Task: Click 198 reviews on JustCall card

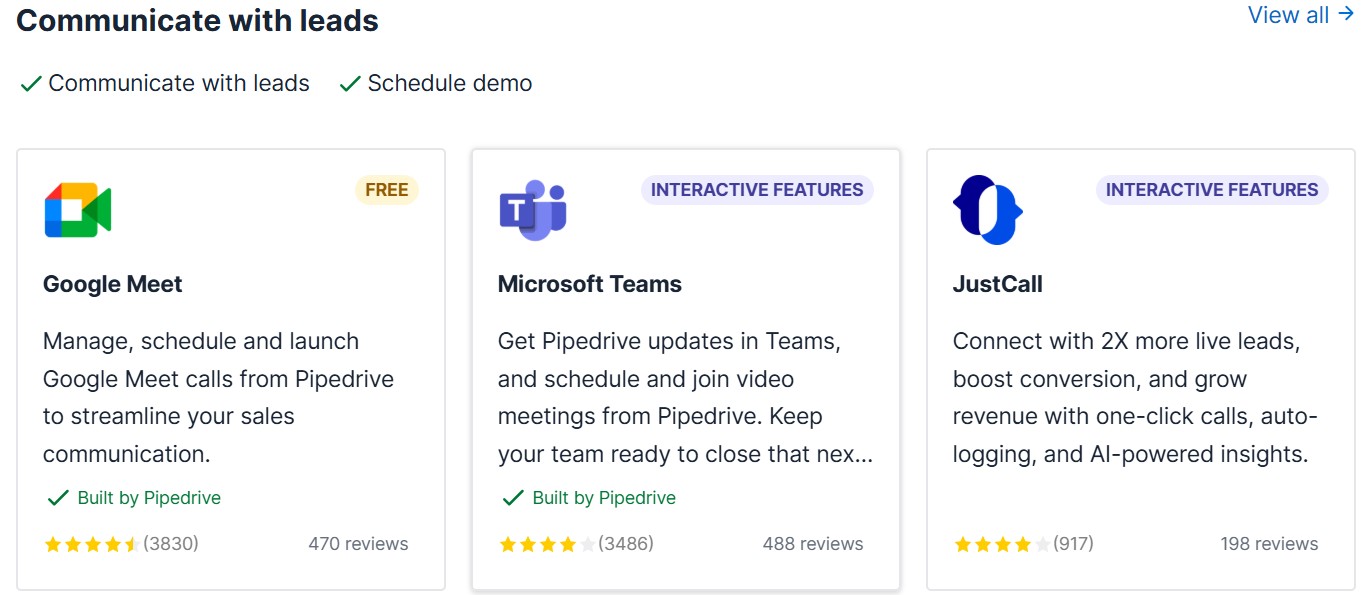Action: pyautogui.click(x=1269, y=544)
